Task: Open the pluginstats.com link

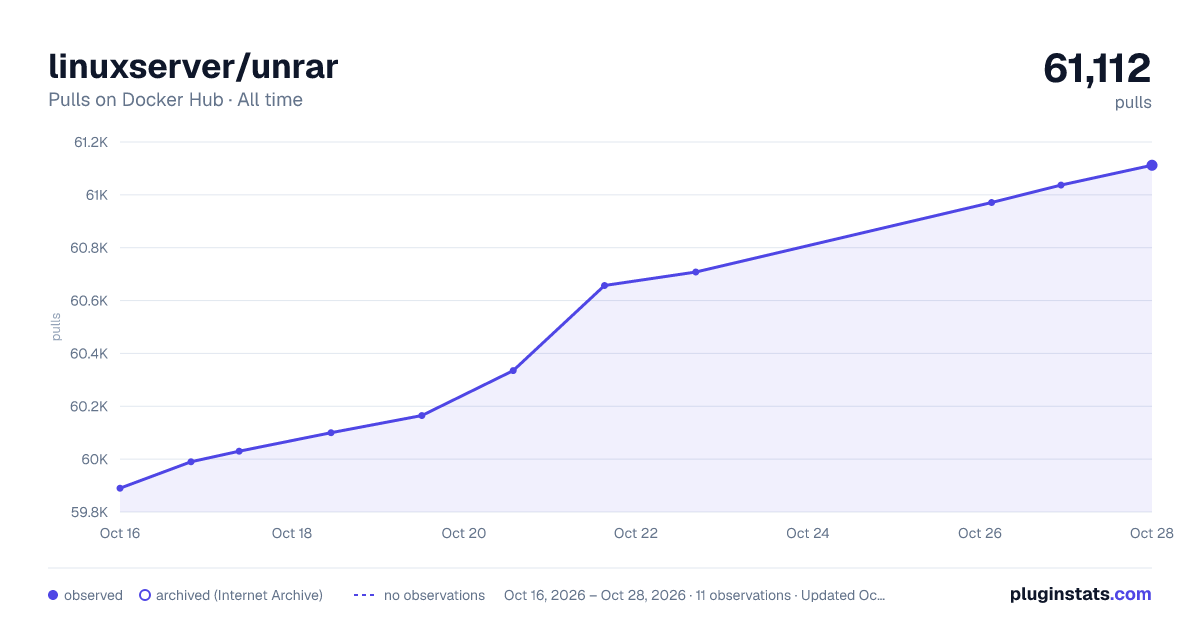Action: 1080,594
